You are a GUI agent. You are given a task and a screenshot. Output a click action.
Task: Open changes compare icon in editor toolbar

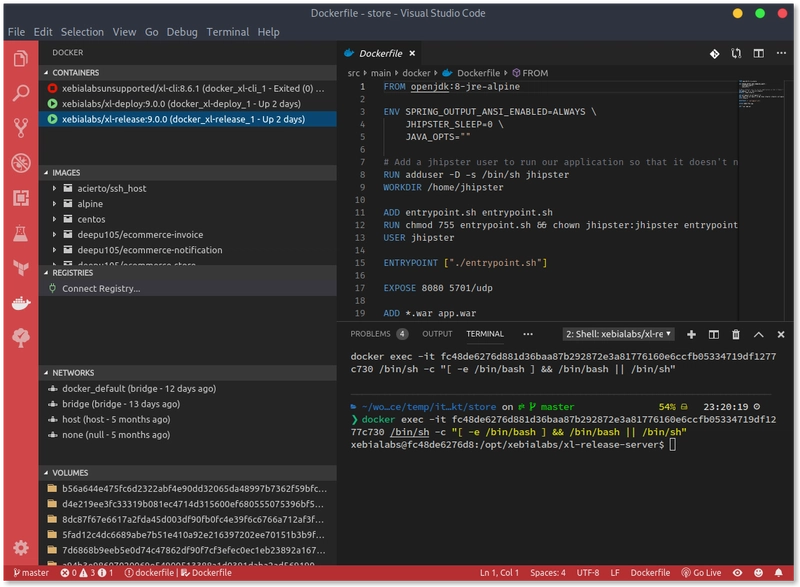pyautogui.click(x=736, y=54)
